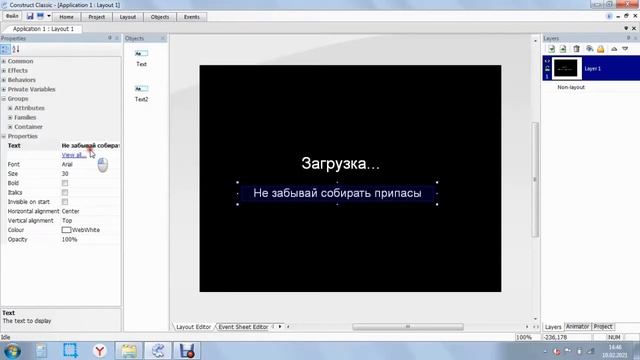640x360 pixels.
Task: Expand the Families subgroup
Action: click(x=10, y=118)
